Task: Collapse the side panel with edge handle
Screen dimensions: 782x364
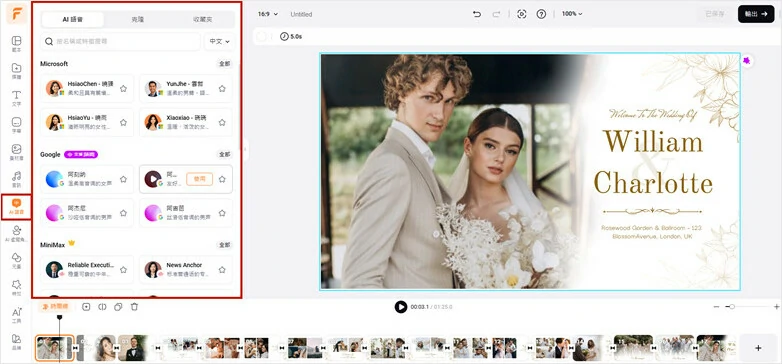Action: 245,149
